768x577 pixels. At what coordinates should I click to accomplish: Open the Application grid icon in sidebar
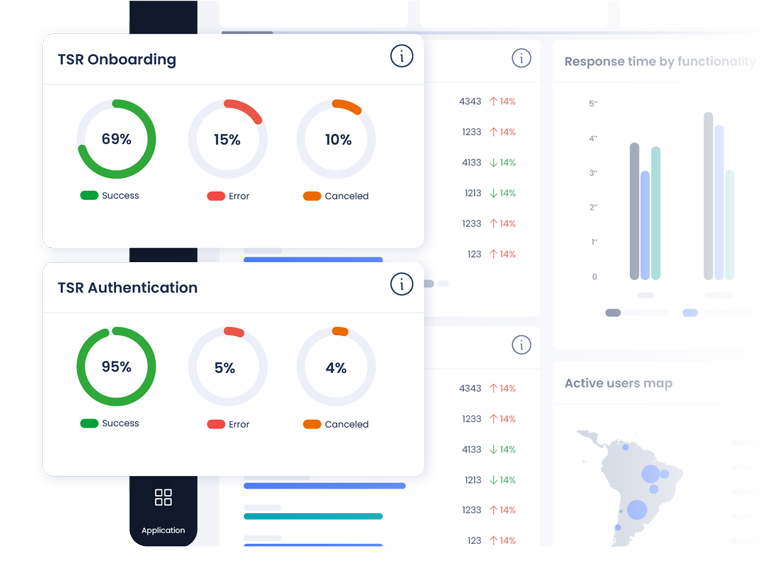[163, 498]
